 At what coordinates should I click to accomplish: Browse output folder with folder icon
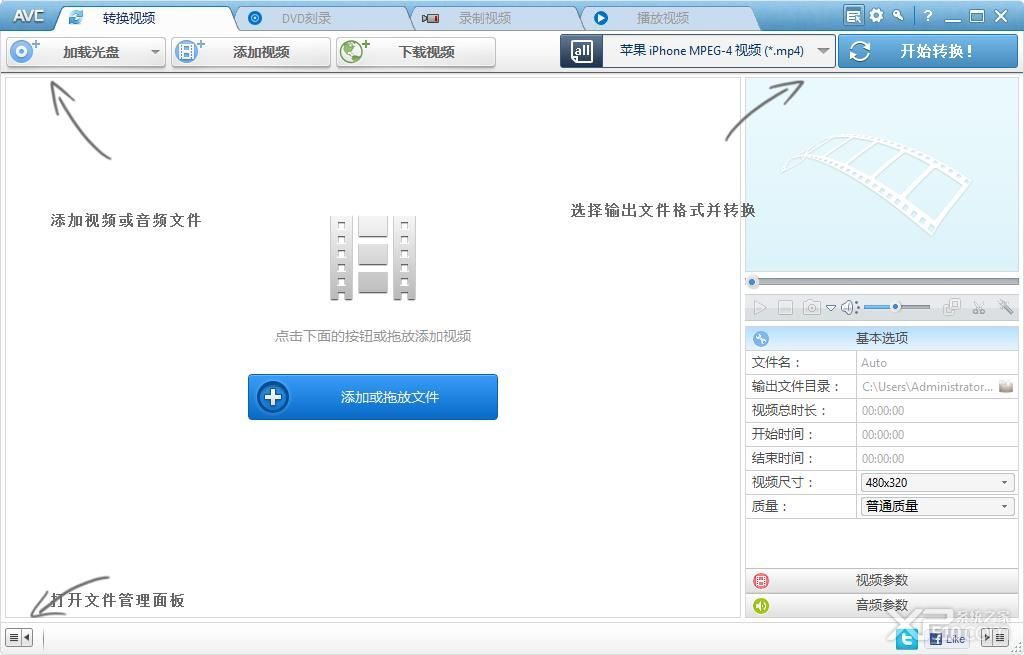pos(1006,387)
